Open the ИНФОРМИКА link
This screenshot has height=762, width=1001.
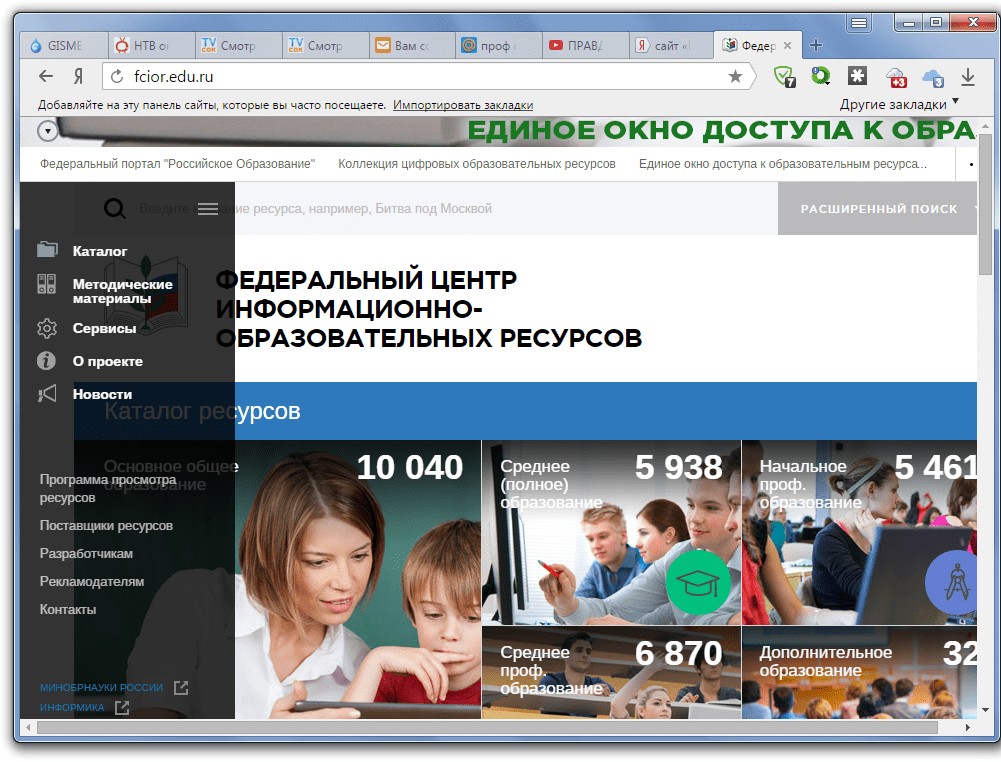[72, 707]
